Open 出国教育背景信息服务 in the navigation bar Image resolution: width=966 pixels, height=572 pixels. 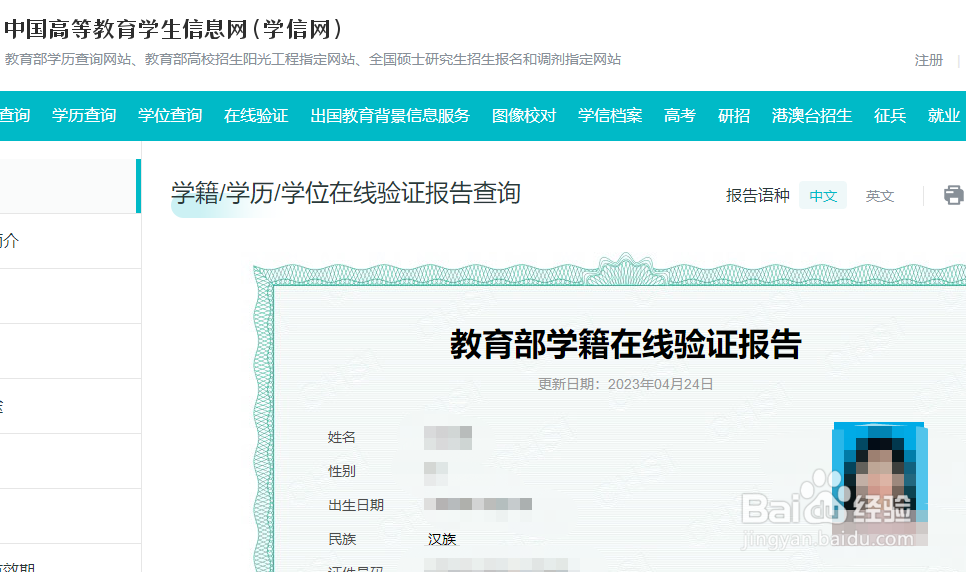(x=390, y=115)
